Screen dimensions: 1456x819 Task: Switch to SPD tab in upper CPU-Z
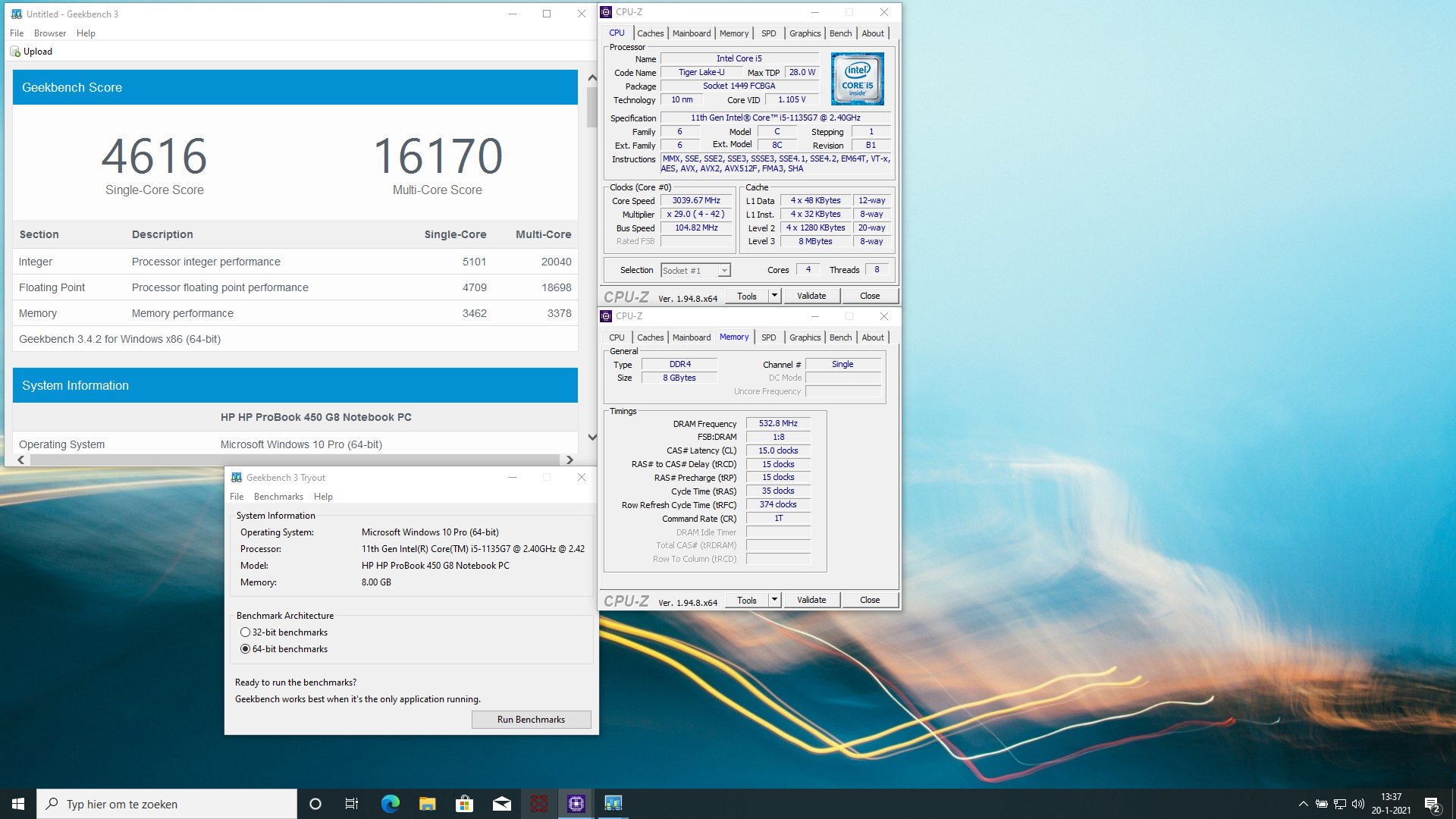point(768,33)
